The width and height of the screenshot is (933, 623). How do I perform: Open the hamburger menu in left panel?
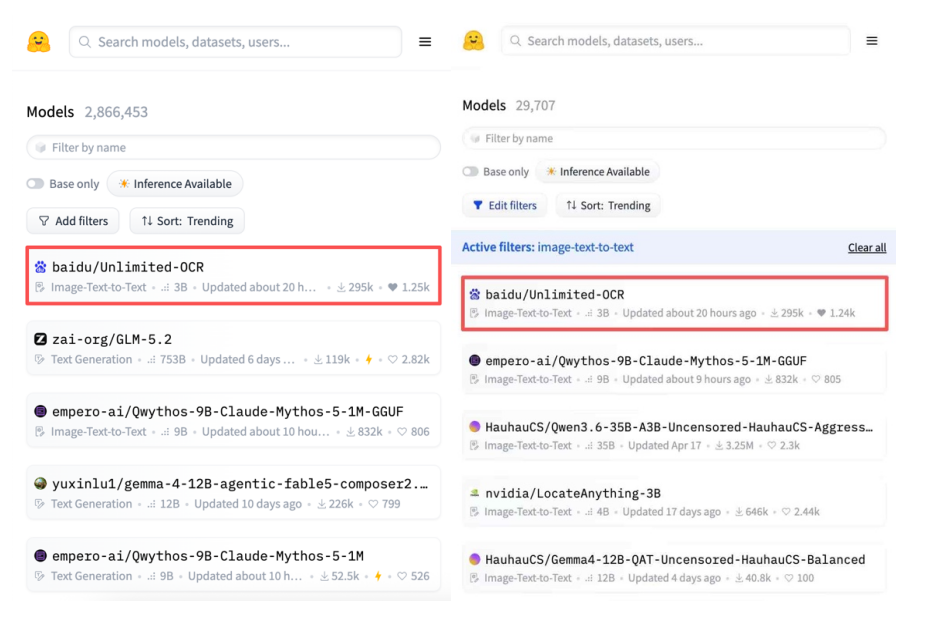[425, 42]
